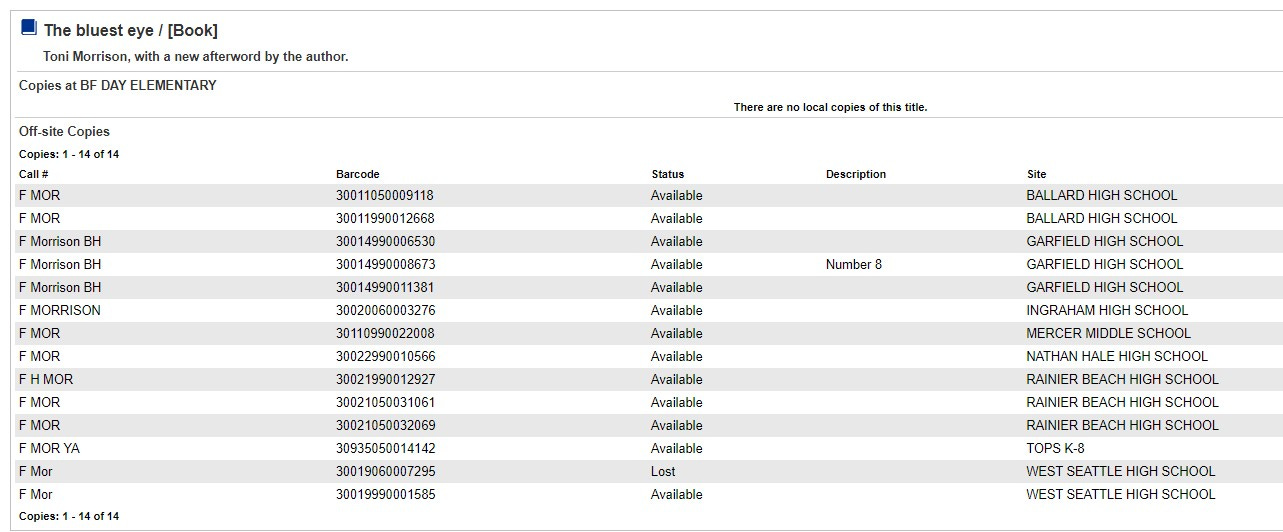This screenshot has width=1283, height=532.
Task: Click Available status for barcode 30935050014142
Action: click(x=677, y=449)
